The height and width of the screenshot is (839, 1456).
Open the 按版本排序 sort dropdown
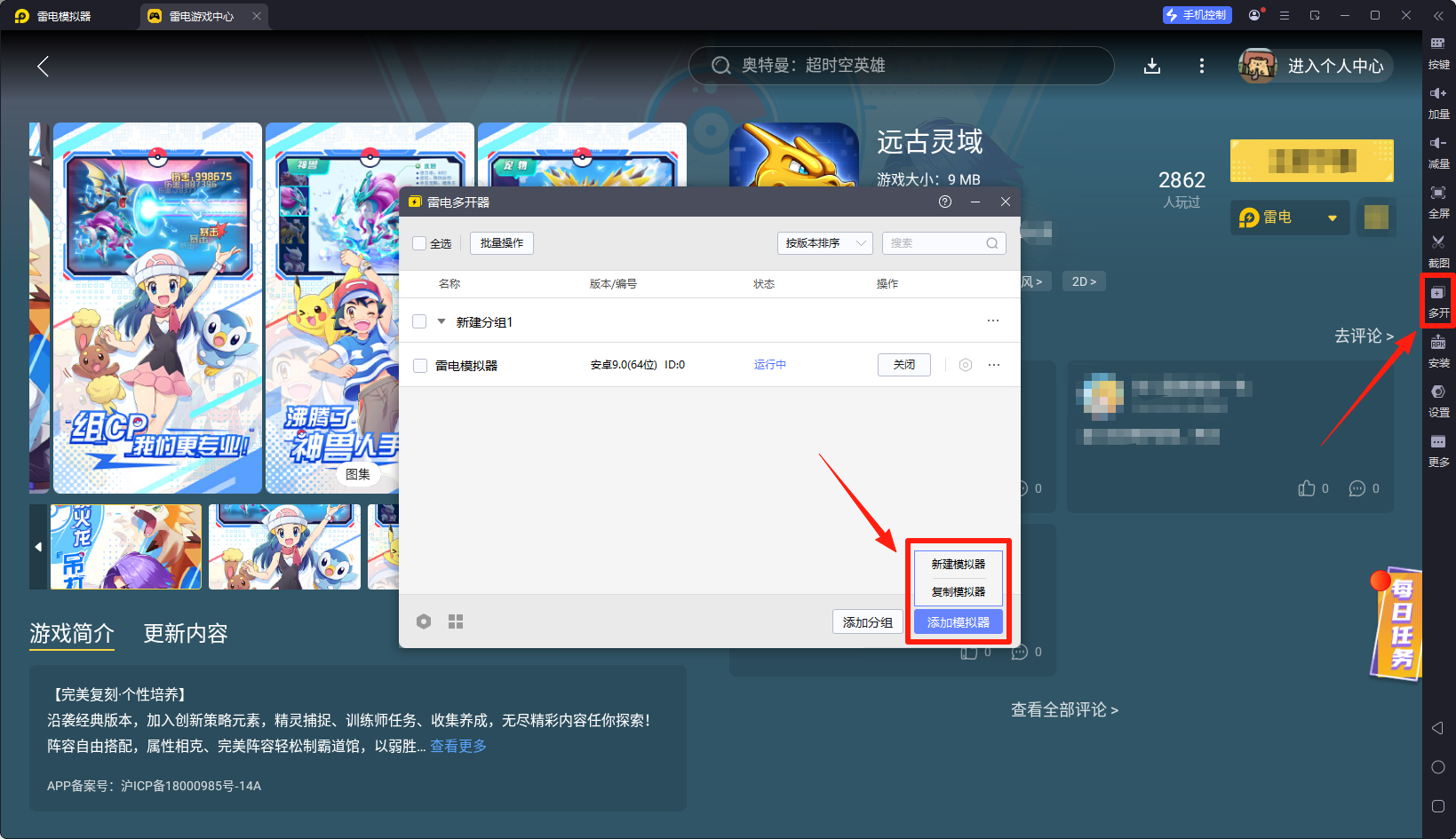(x=825, y=243)
